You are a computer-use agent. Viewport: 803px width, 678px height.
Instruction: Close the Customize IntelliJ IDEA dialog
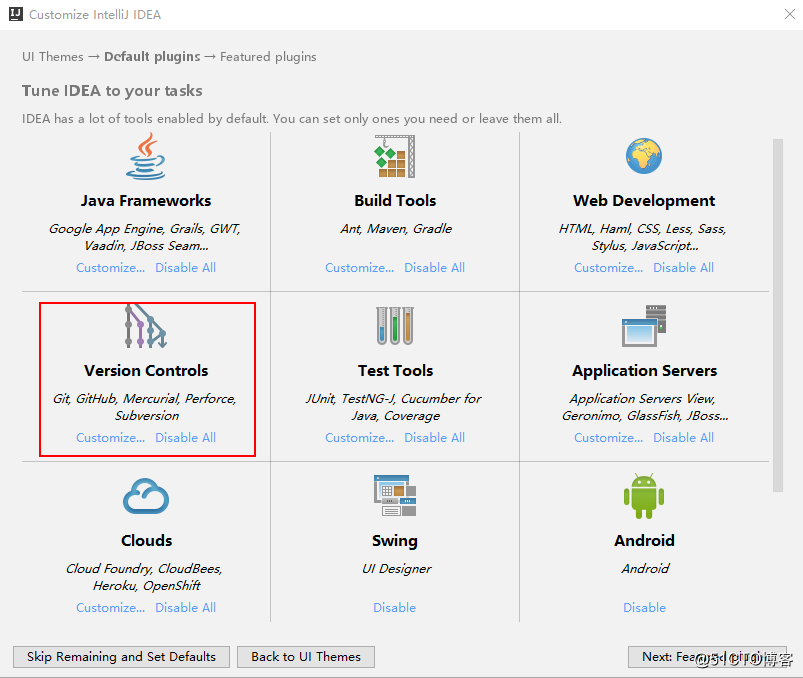[x=790, y=14]
